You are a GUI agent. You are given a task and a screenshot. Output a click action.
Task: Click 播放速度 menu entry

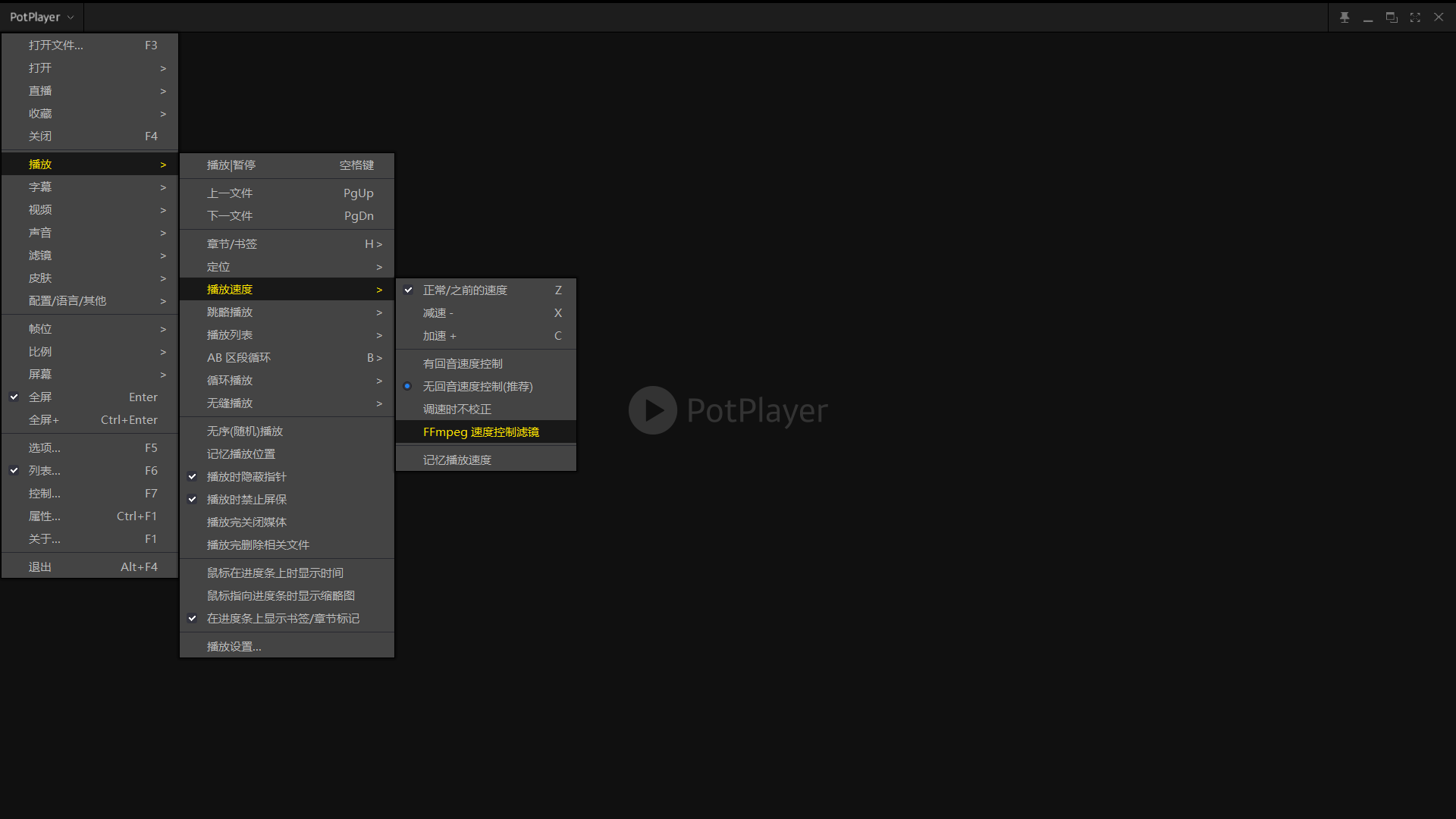click(x=287, y=289)
